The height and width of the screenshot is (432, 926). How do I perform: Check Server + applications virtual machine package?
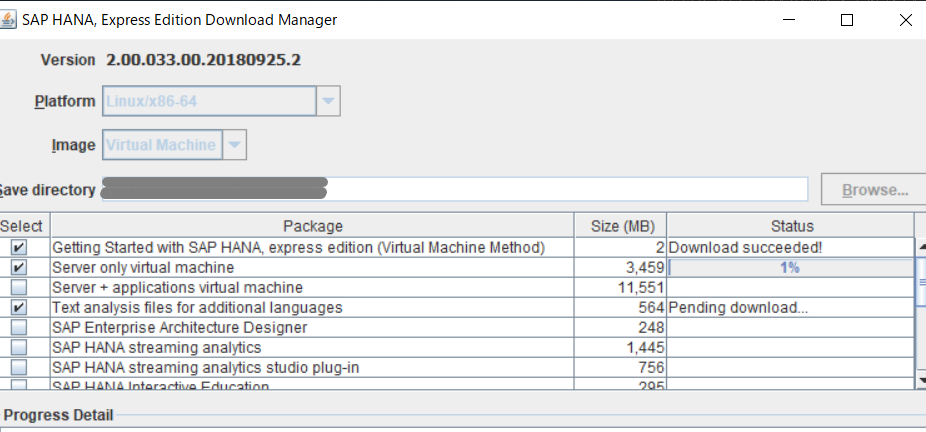19,288
